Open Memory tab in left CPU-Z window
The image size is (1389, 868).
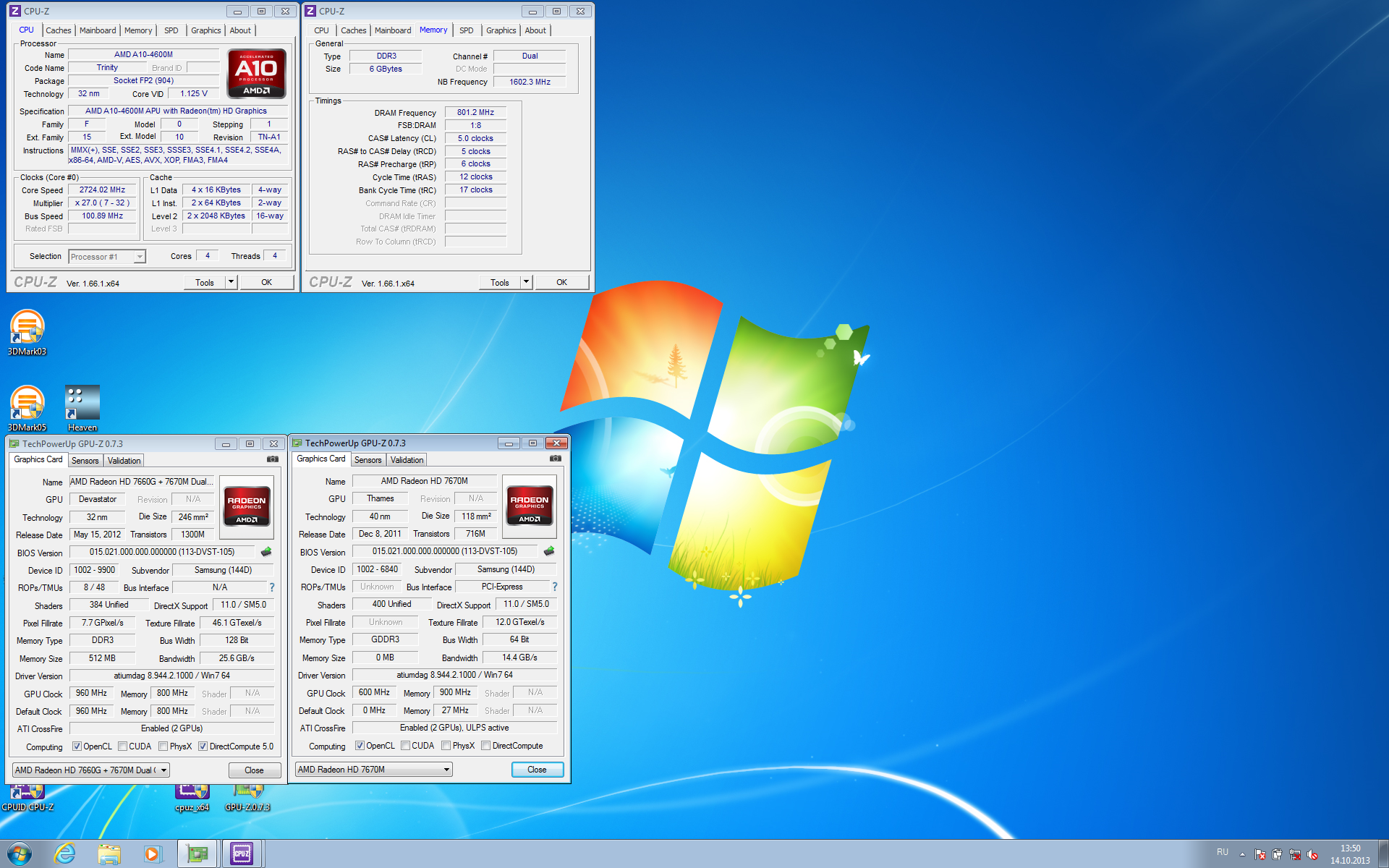point(138,30)
